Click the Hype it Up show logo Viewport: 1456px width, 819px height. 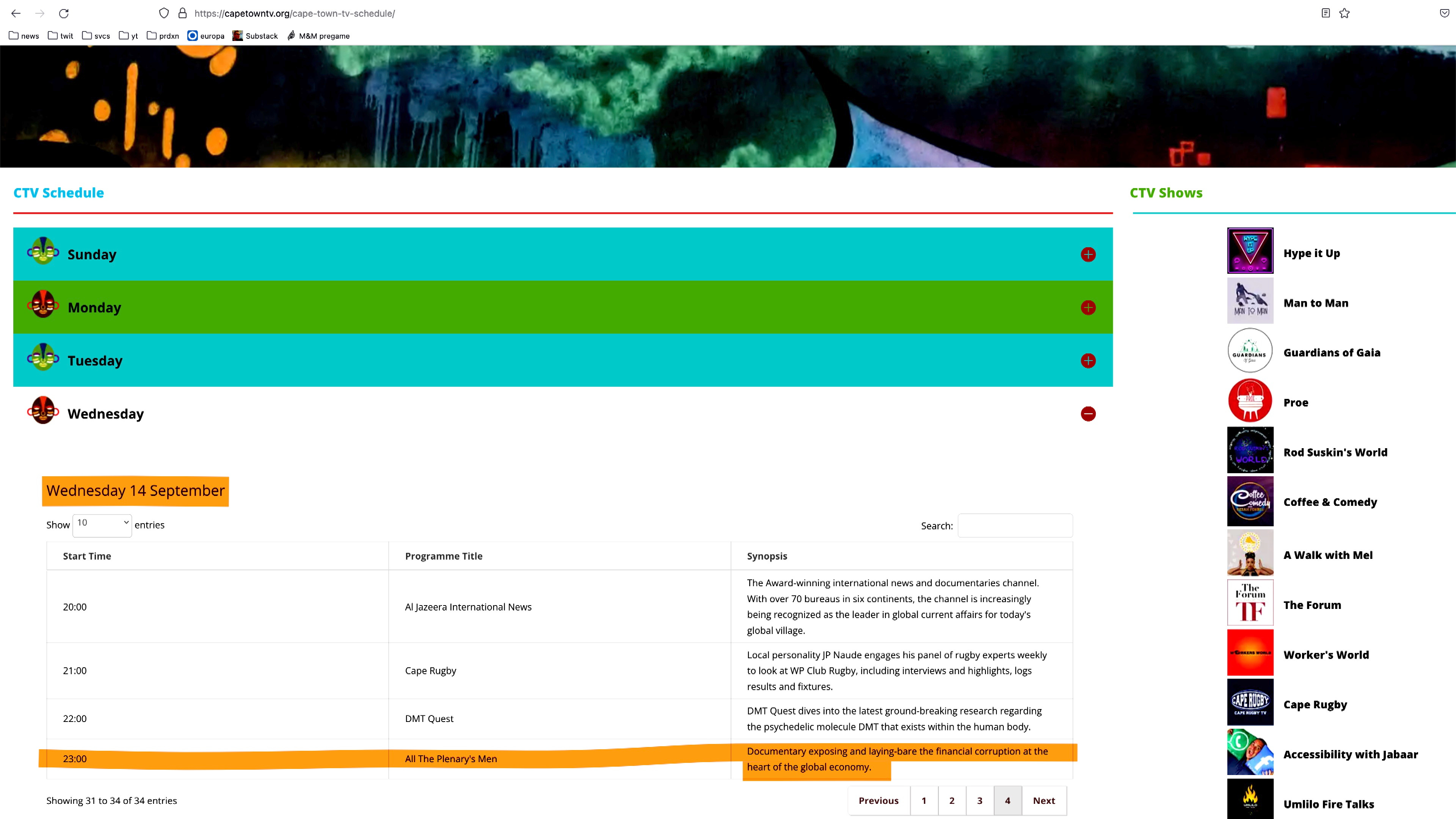point(1250,250)
